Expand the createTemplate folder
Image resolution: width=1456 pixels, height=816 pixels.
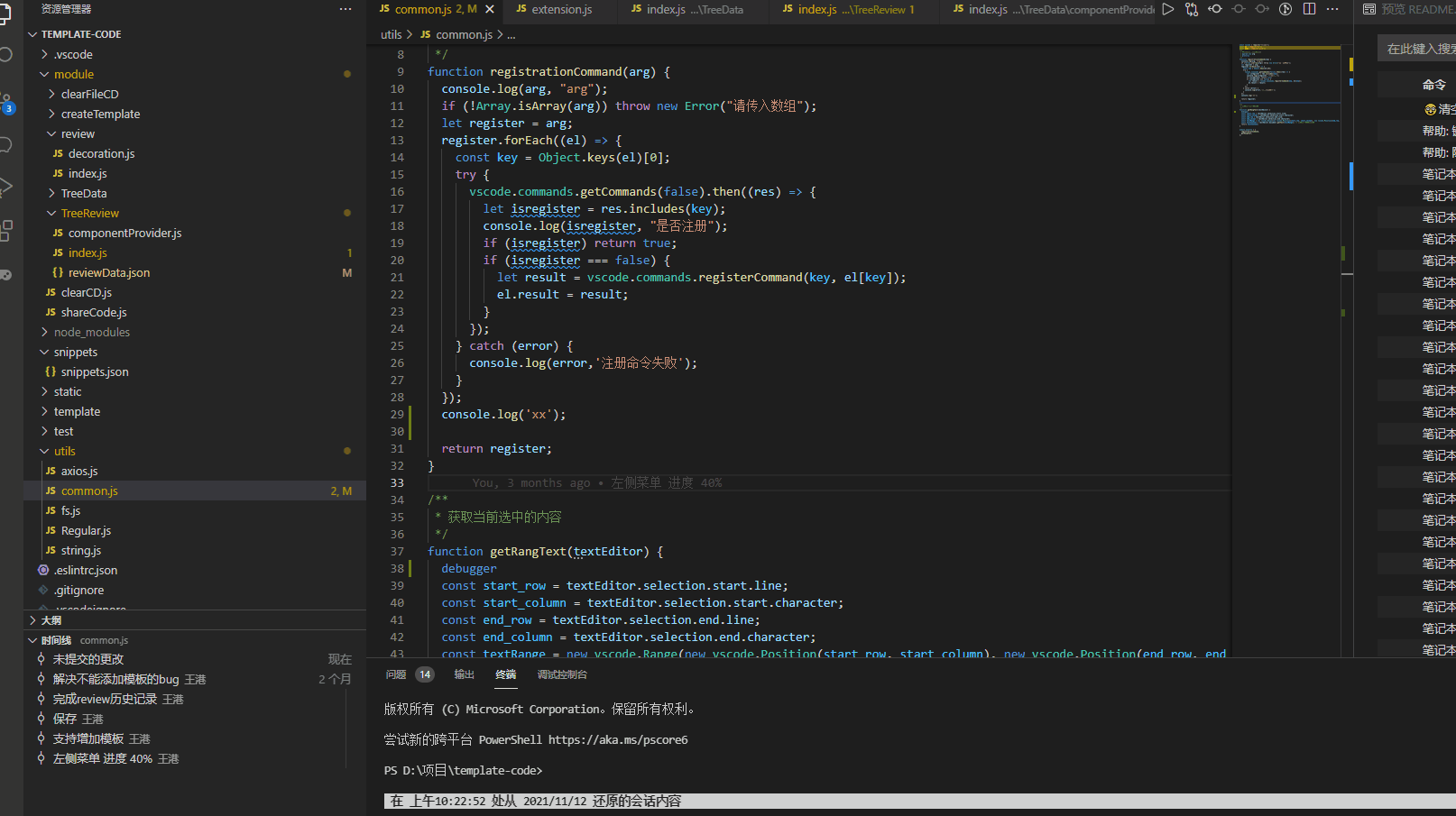(51, 114)
